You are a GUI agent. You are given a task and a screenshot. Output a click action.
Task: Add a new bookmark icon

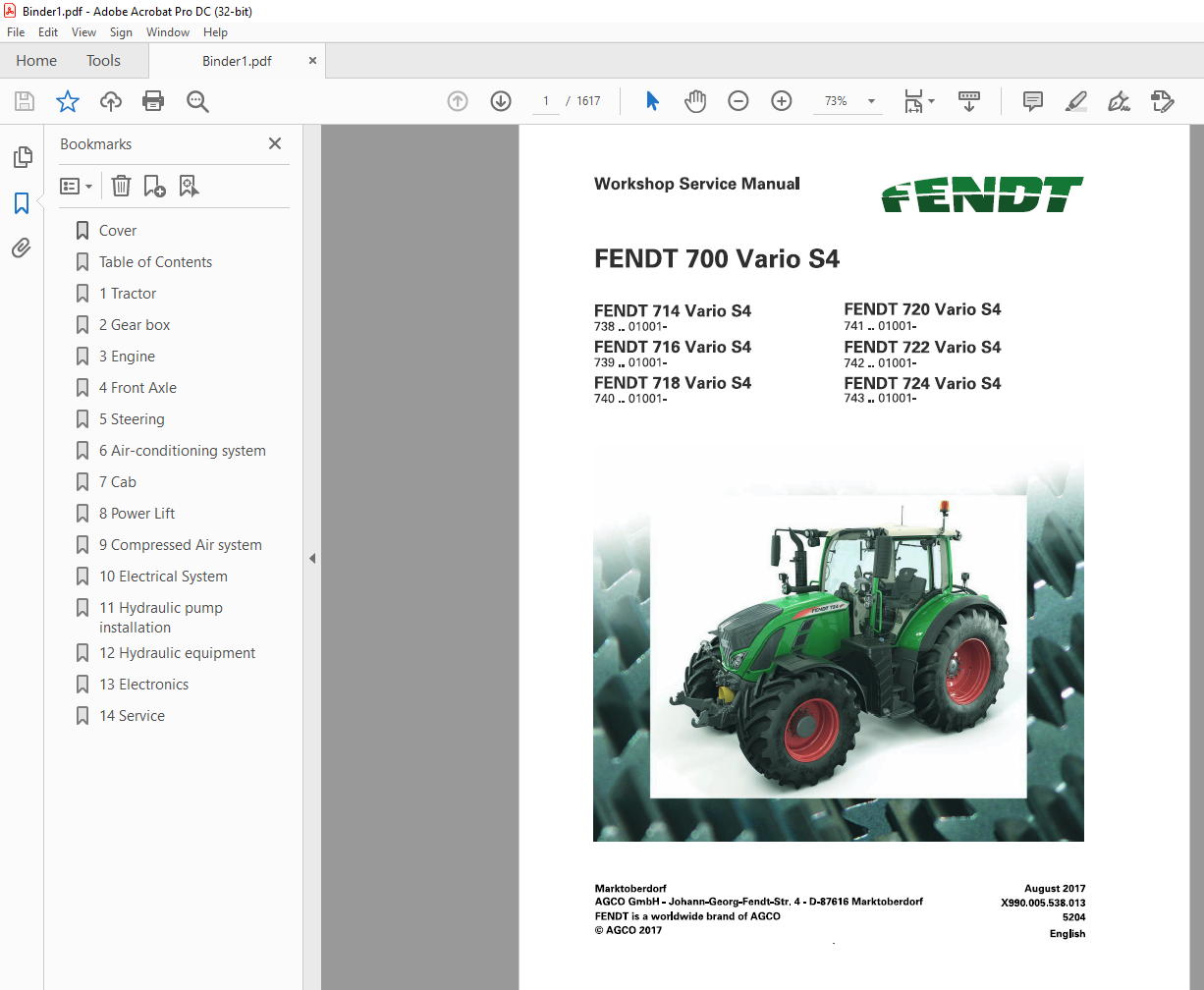(x=154, y=186)
